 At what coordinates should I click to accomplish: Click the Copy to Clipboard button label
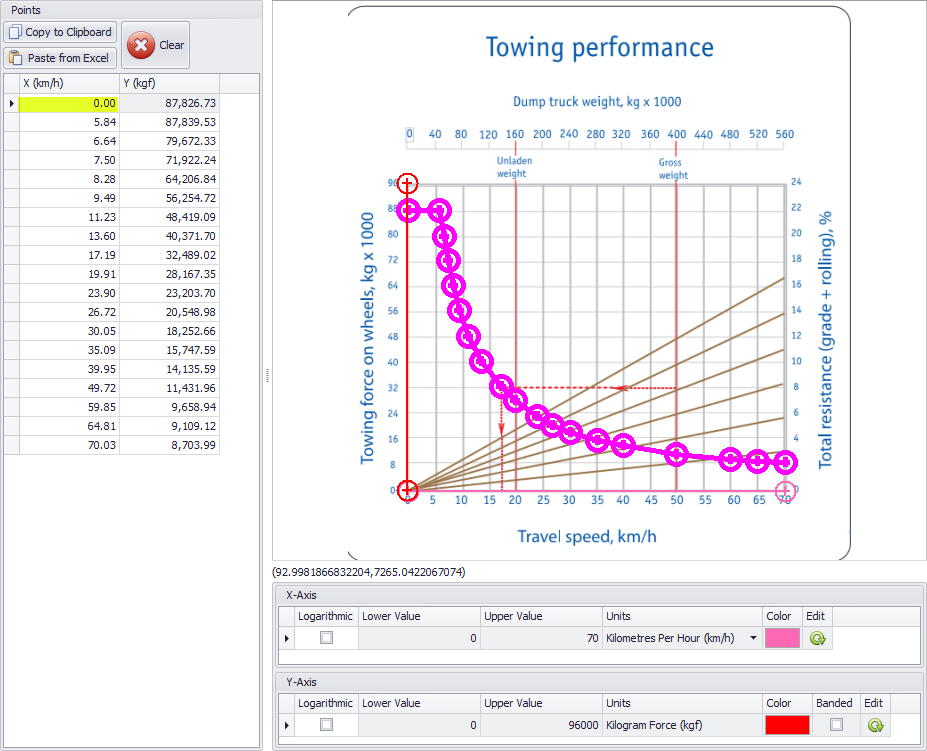tap(68, 32)
